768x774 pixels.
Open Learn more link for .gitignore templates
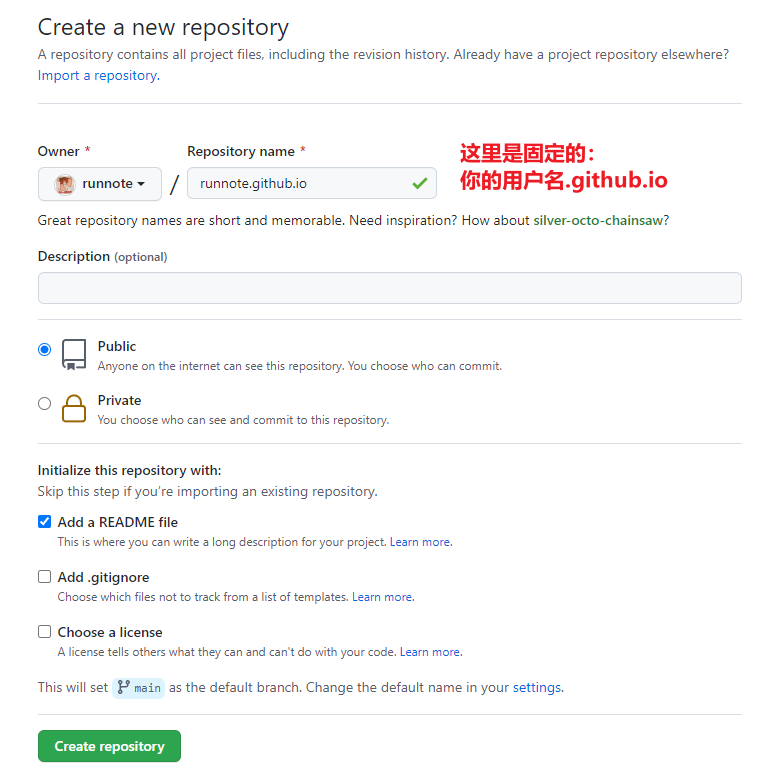point(382,597)
